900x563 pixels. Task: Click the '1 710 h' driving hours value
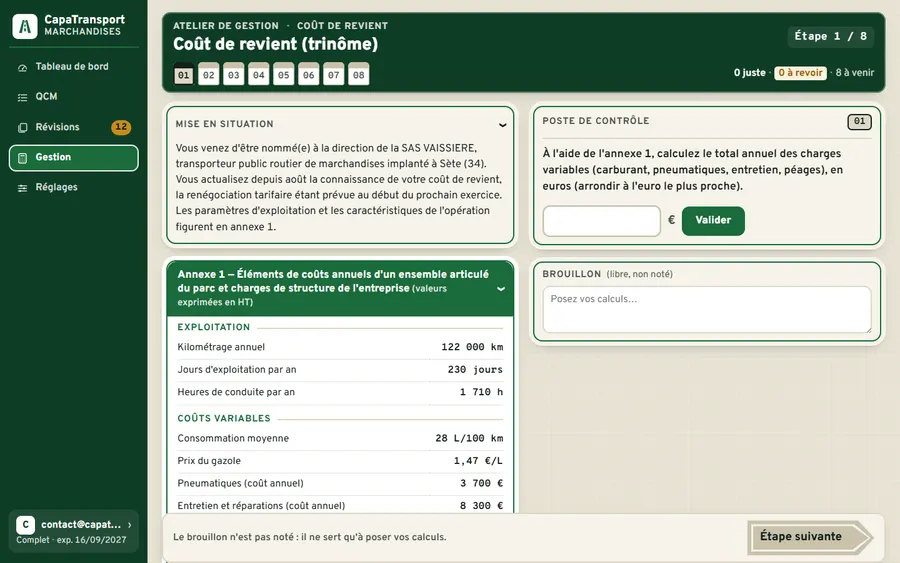481,392
